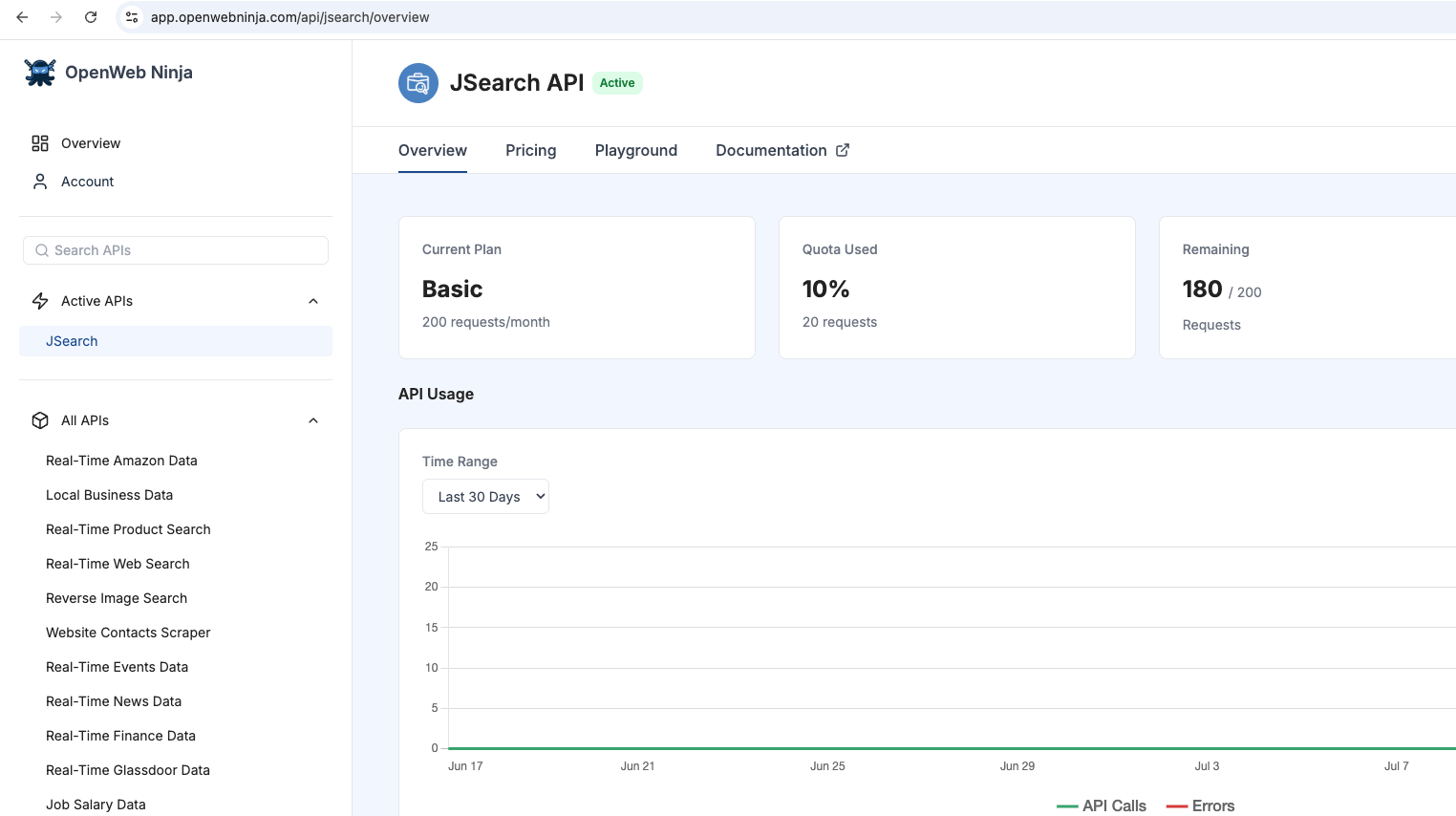The width and height of the screenshot is (1456, 816).
Task: Click the Account person icon
Action: click(40, 182)
